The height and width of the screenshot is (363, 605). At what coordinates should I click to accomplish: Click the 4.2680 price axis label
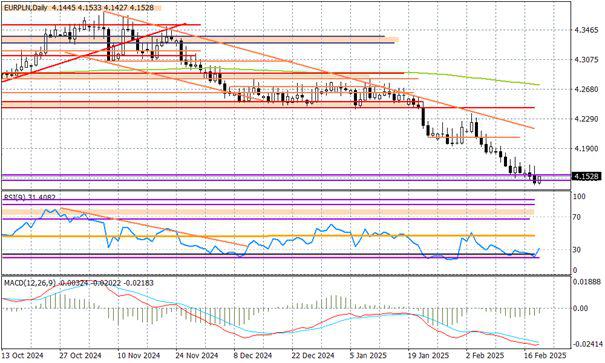(x=586, y=89)
